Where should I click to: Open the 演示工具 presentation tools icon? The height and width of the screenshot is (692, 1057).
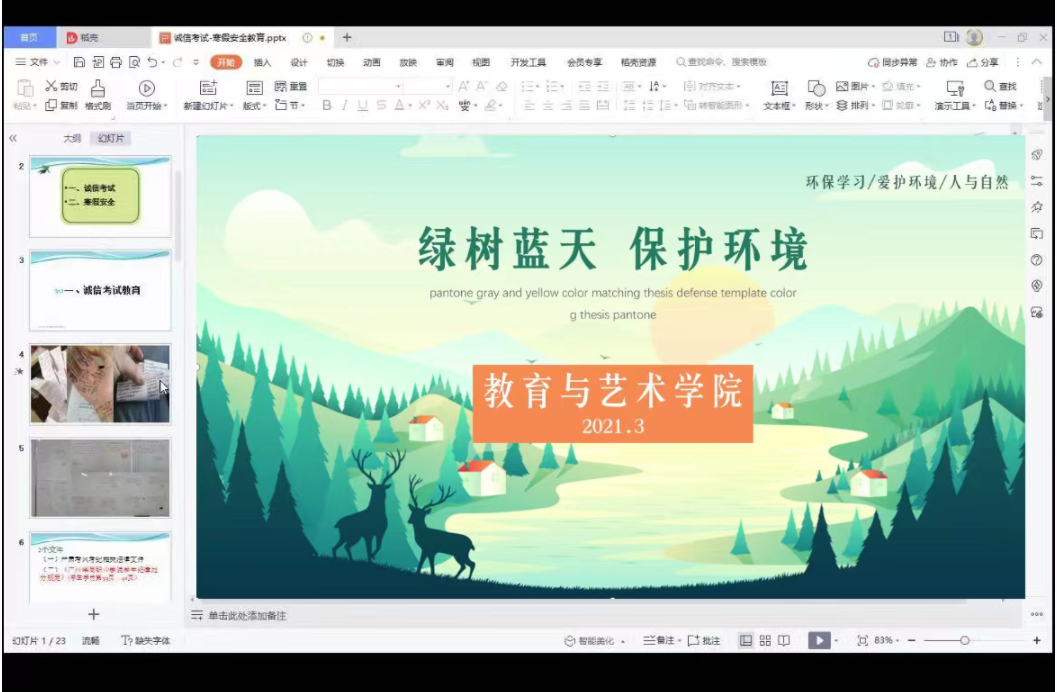954,88
